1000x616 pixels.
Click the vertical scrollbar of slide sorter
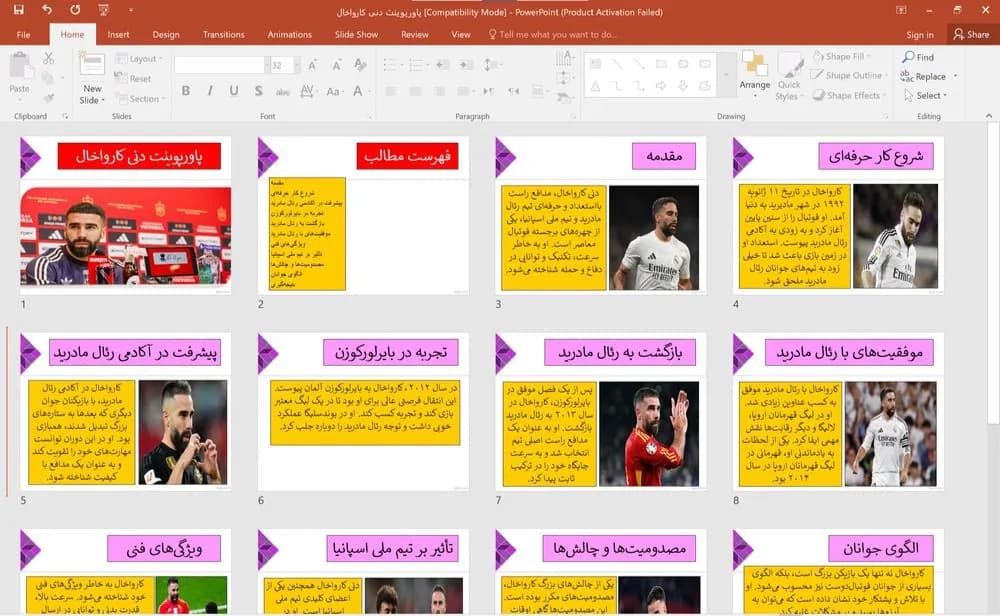pos(993,274)
